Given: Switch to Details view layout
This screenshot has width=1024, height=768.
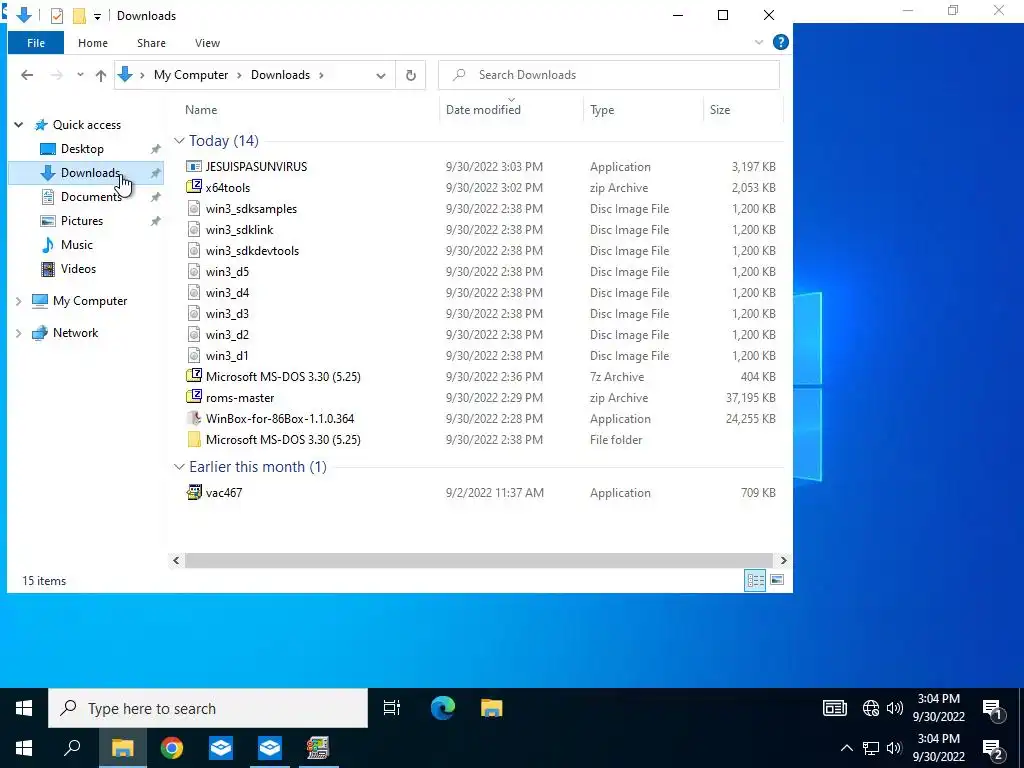Looking at the screenshot, I should 755,580.
